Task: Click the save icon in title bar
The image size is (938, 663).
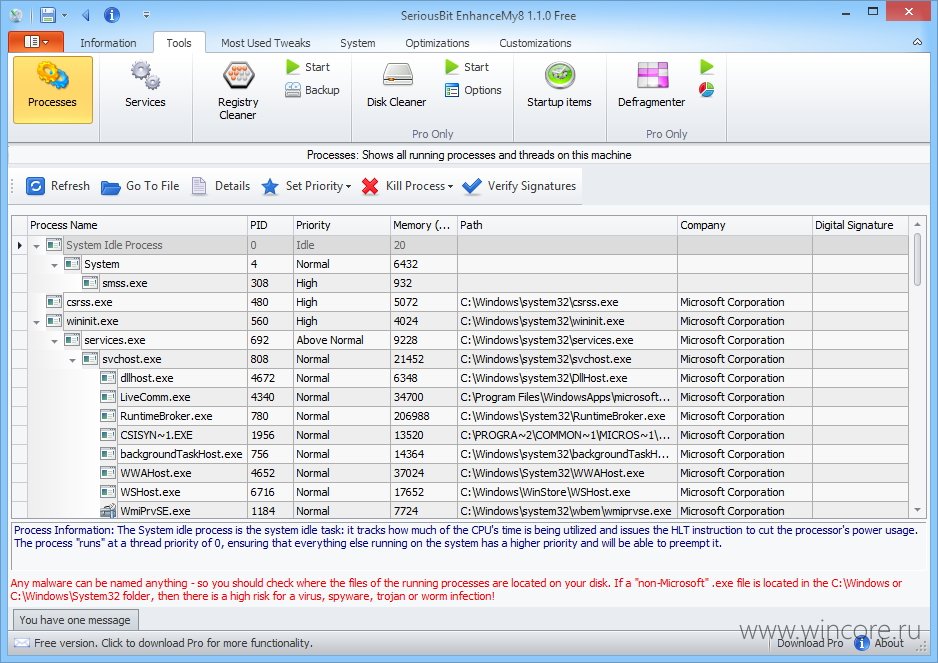Action: point(48,15)
